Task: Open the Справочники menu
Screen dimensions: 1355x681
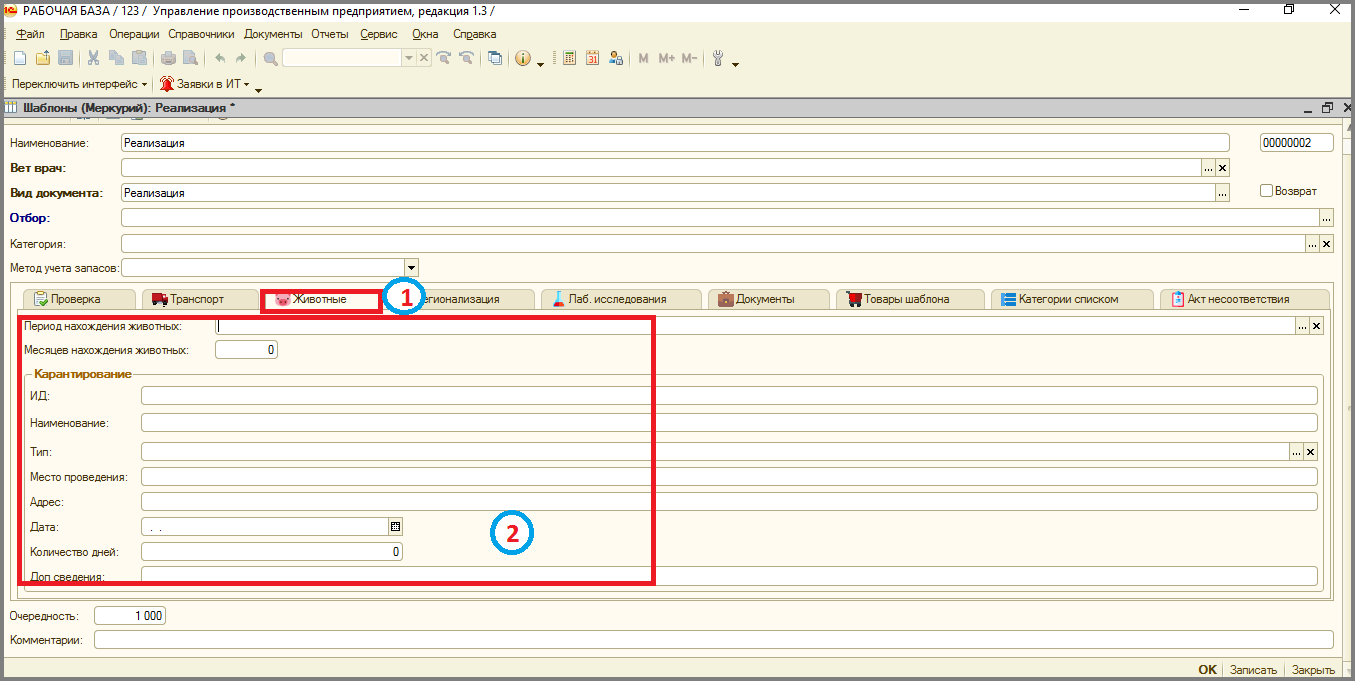Action: (x=201, y=34)
